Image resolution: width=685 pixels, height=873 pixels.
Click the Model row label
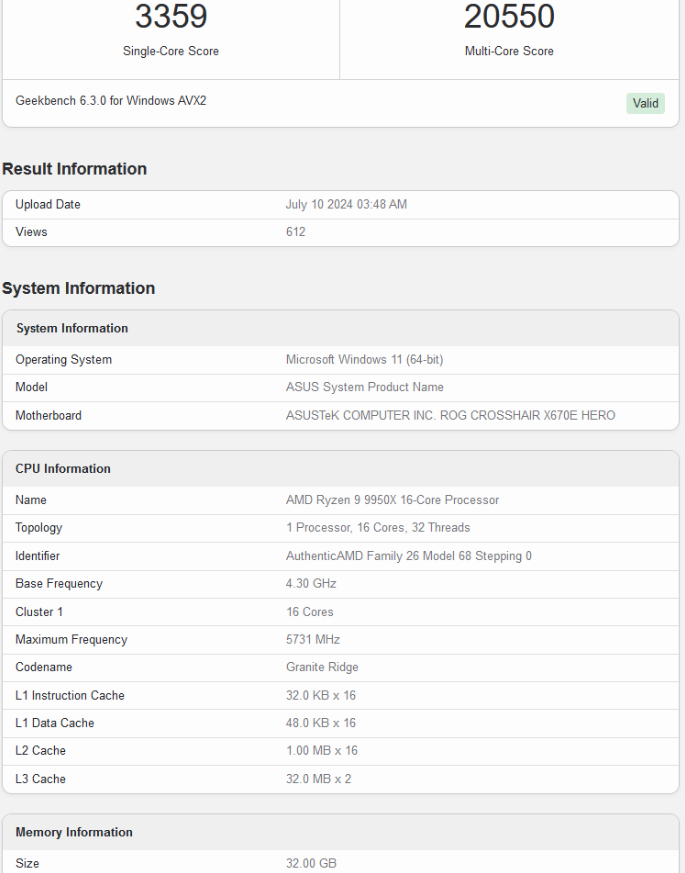coord(31,387)
